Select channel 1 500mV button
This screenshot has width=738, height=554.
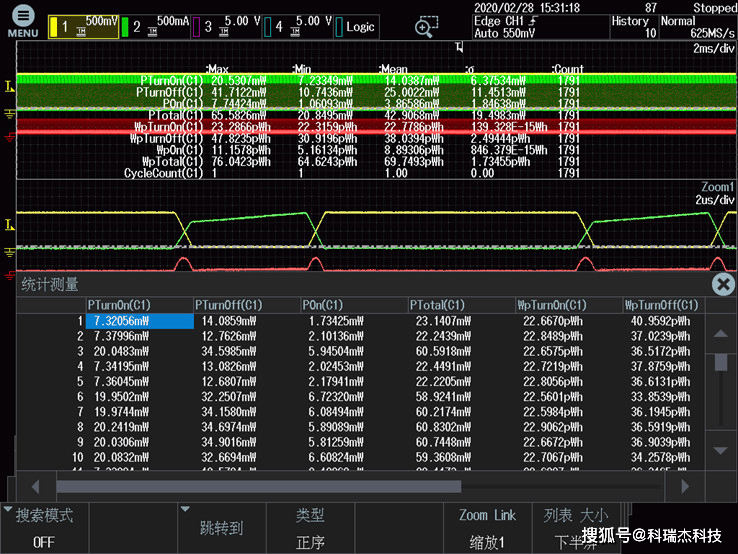pyautogui.click(x=83, y=26)
